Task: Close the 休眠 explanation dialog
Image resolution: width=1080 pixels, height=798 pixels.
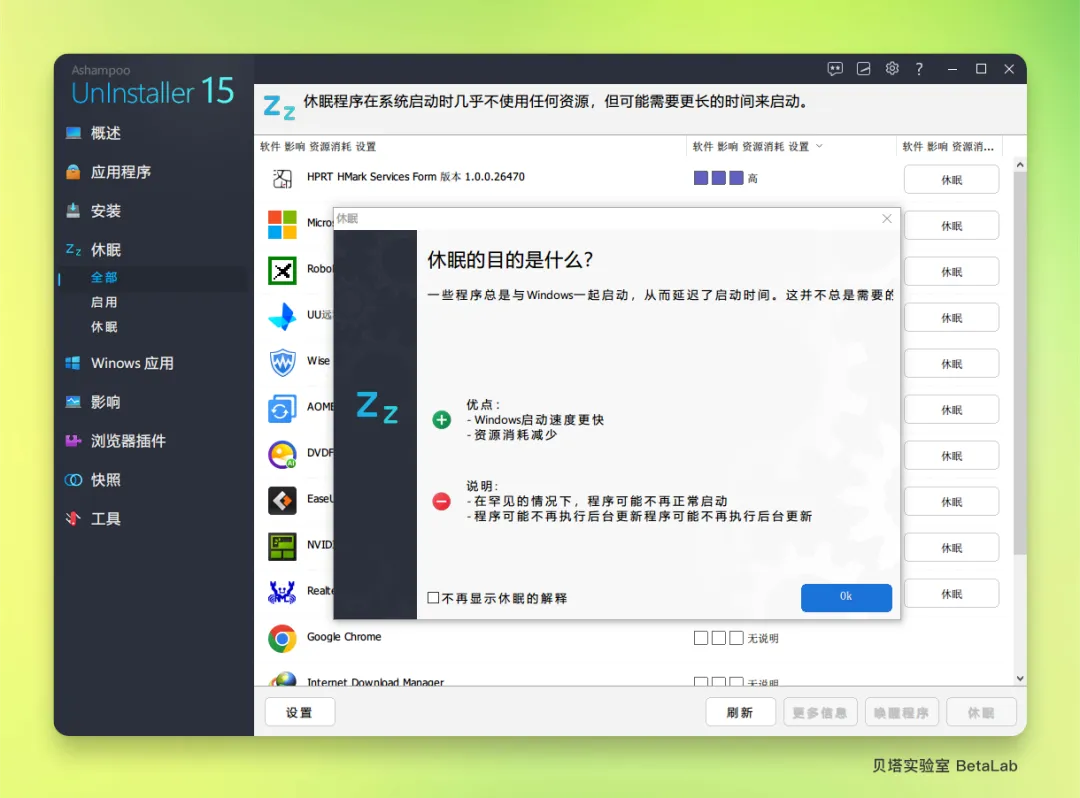Action: [886, 218]
